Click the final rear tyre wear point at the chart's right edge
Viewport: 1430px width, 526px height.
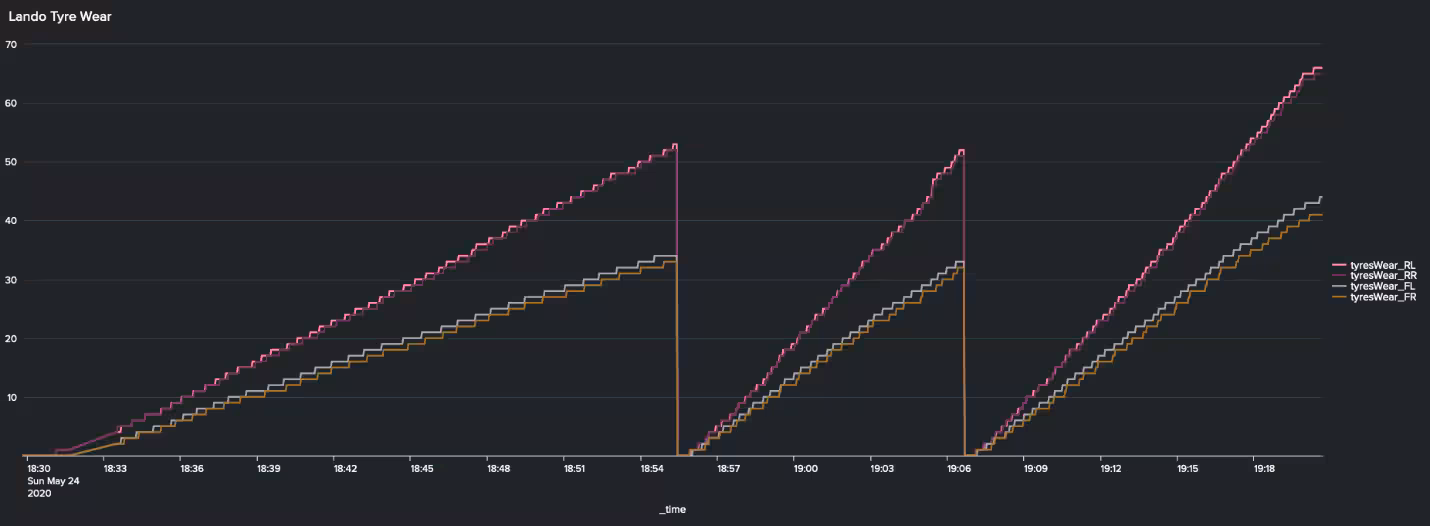(1319, 68)
